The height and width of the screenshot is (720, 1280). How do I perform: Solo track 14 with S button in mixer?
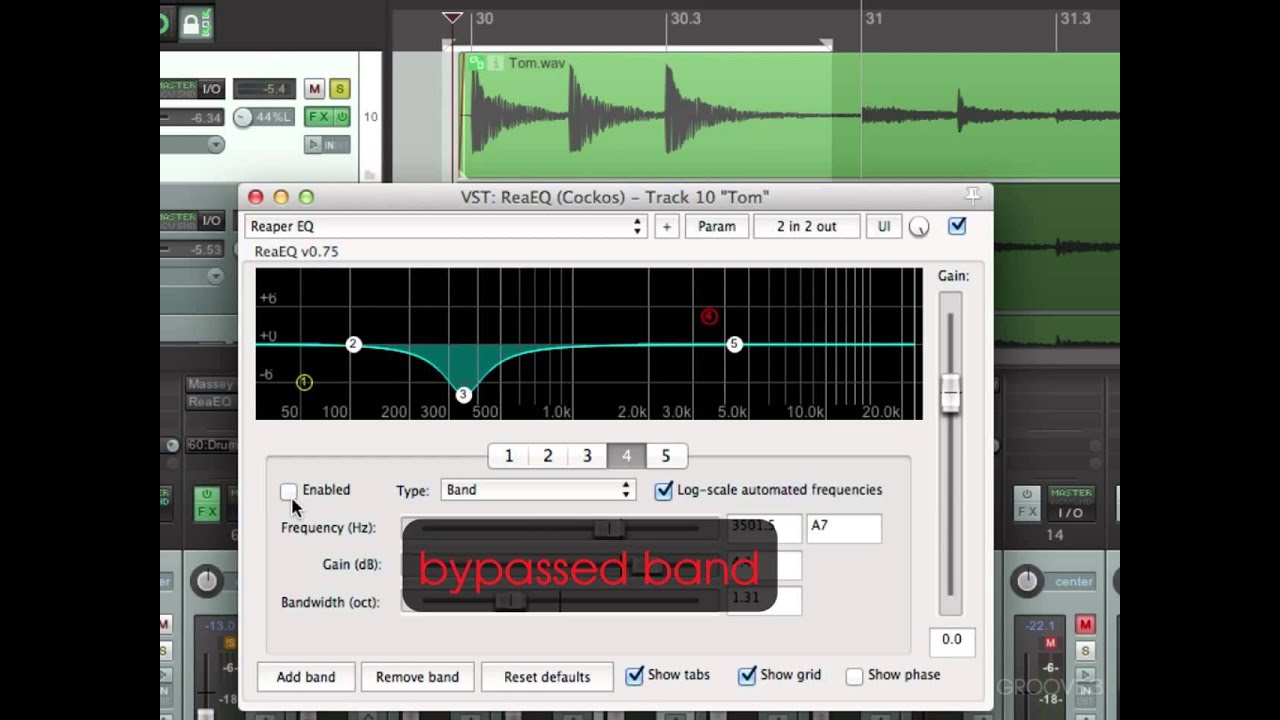(1085, 651)
